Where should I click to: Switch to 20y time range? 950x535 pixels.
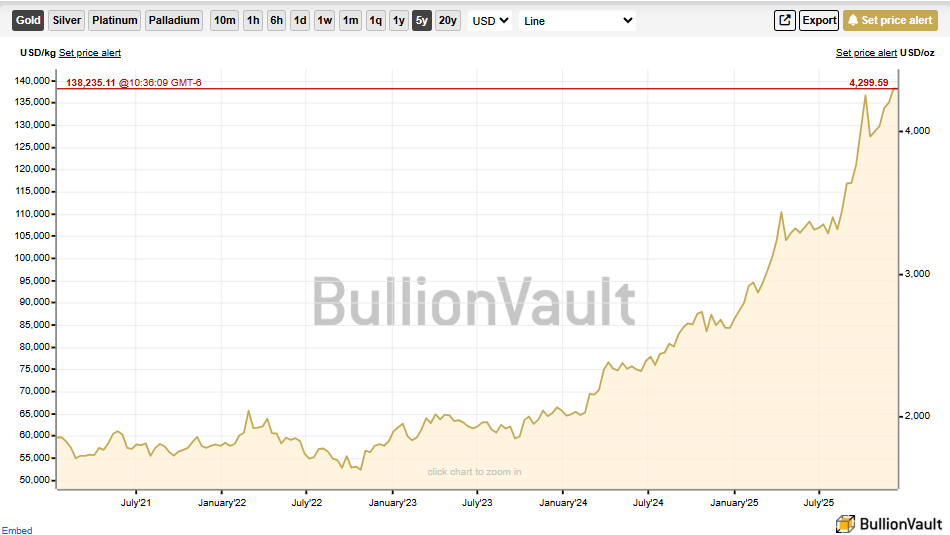coord(448,20)
